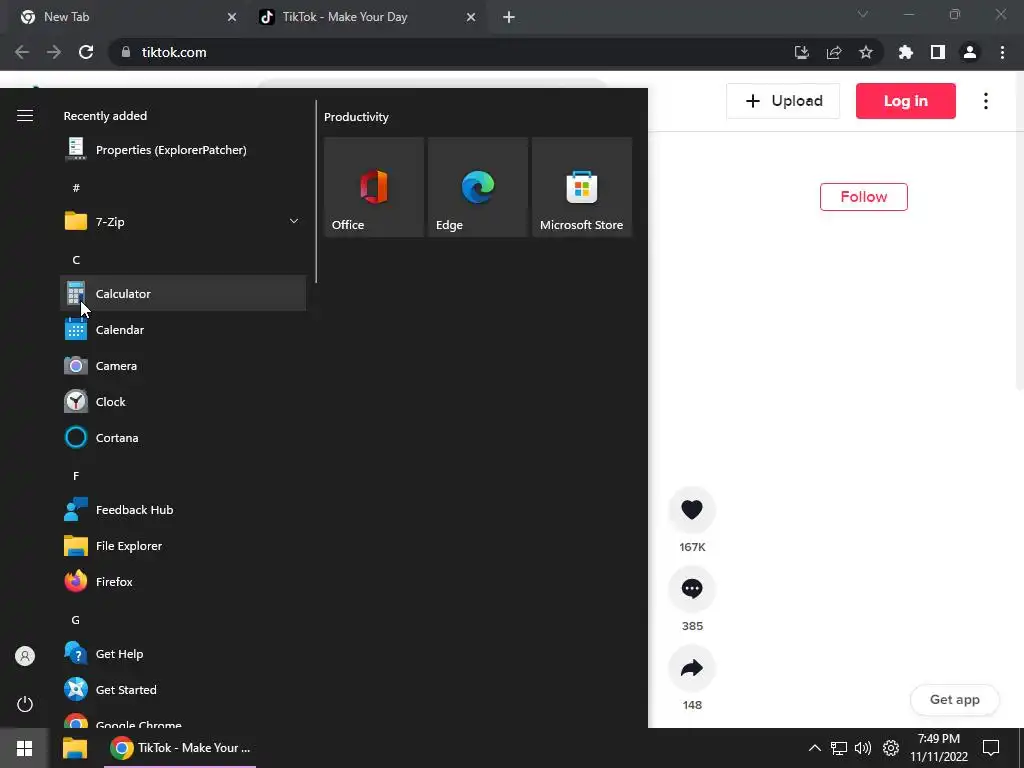Click the Power icon in Start menu
1024x768 pixels.
[x=25, y=704]
